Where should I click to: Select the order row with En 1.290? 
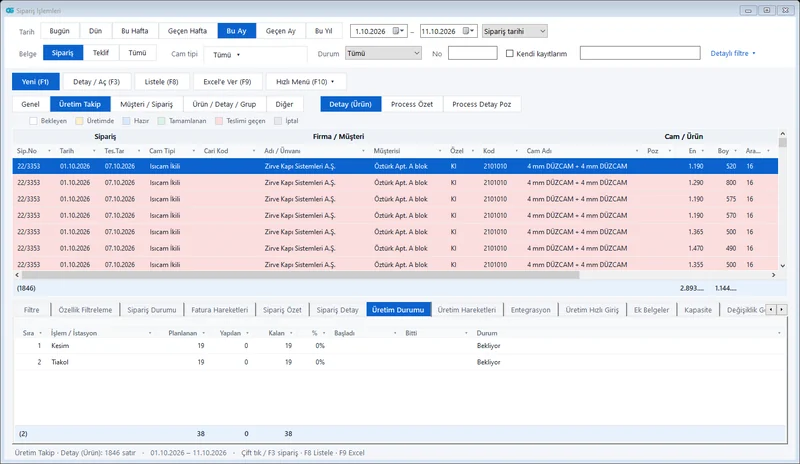[x=395, y=183]
